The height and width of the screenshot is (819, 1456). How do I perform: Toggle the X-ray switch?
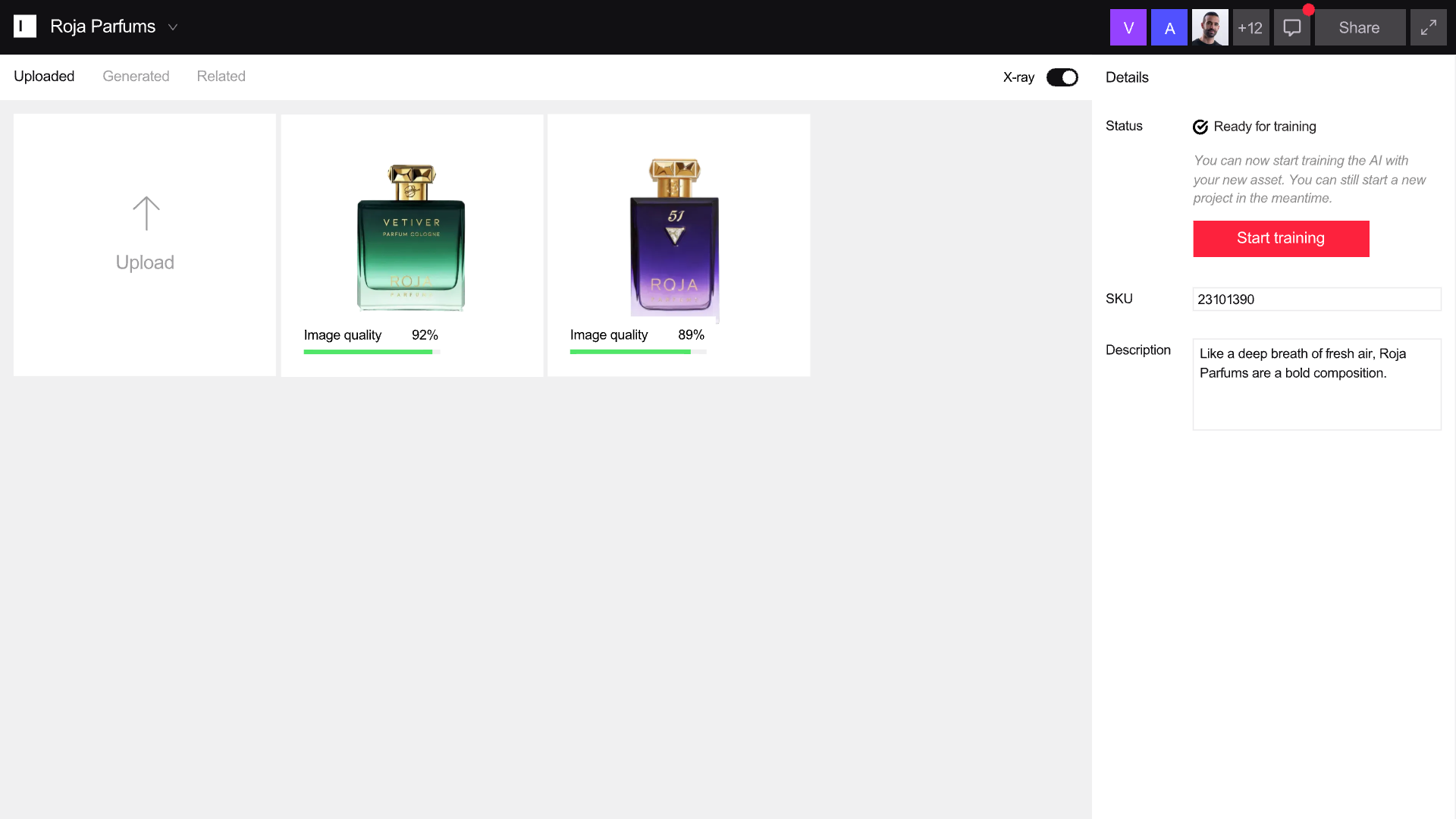[x=1062, y=77]
